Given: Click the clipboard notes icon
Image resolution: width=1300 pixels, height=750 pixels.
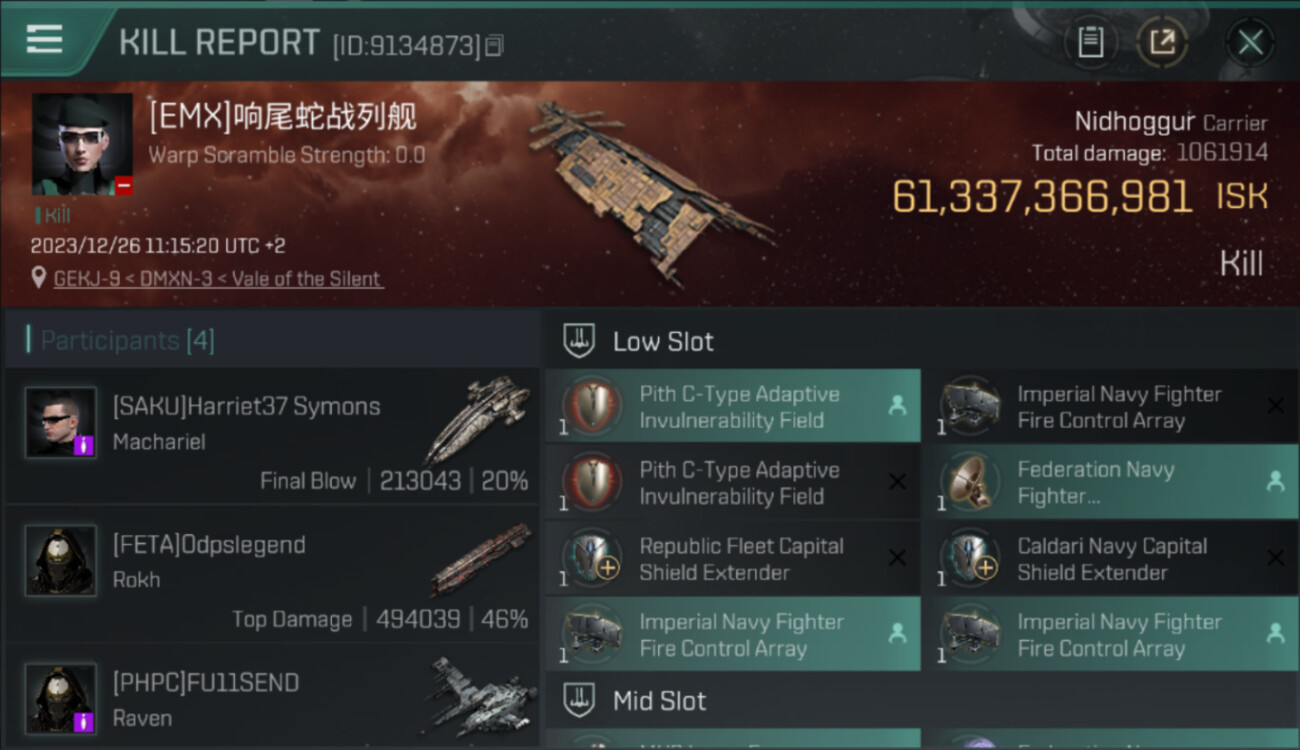Looking at the screenshot, I should tap(1090, 42).
